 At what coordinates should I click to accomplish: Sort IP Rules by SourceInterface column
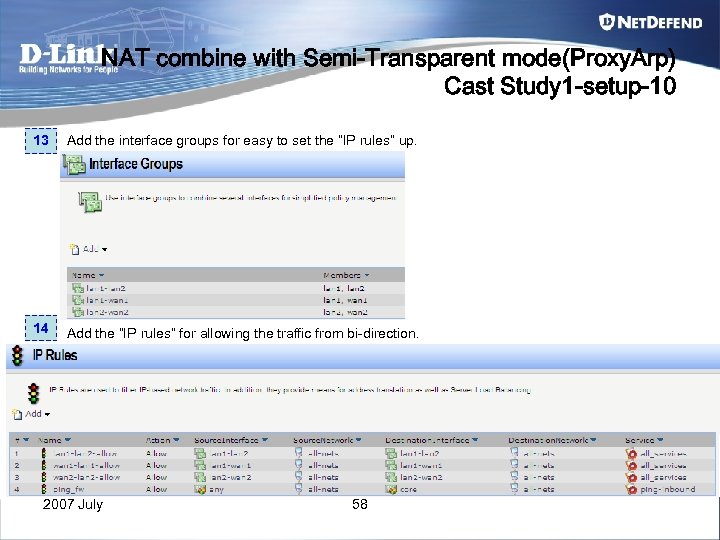click(231, 440)
